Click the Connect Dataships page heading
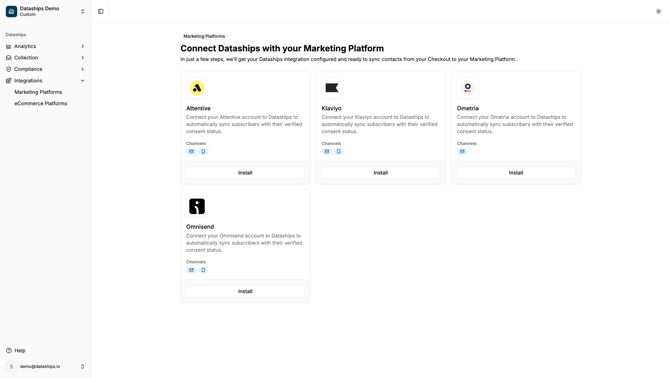Image resolution: width=670 pixels, height=378 pixels. click(x=282, y=48)
